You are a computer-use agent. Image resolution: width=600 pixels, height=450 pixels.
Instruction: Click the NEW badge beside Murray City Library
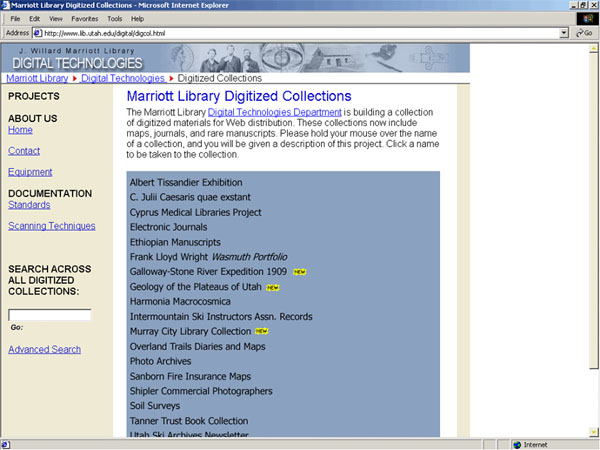(x=261, y=331)
